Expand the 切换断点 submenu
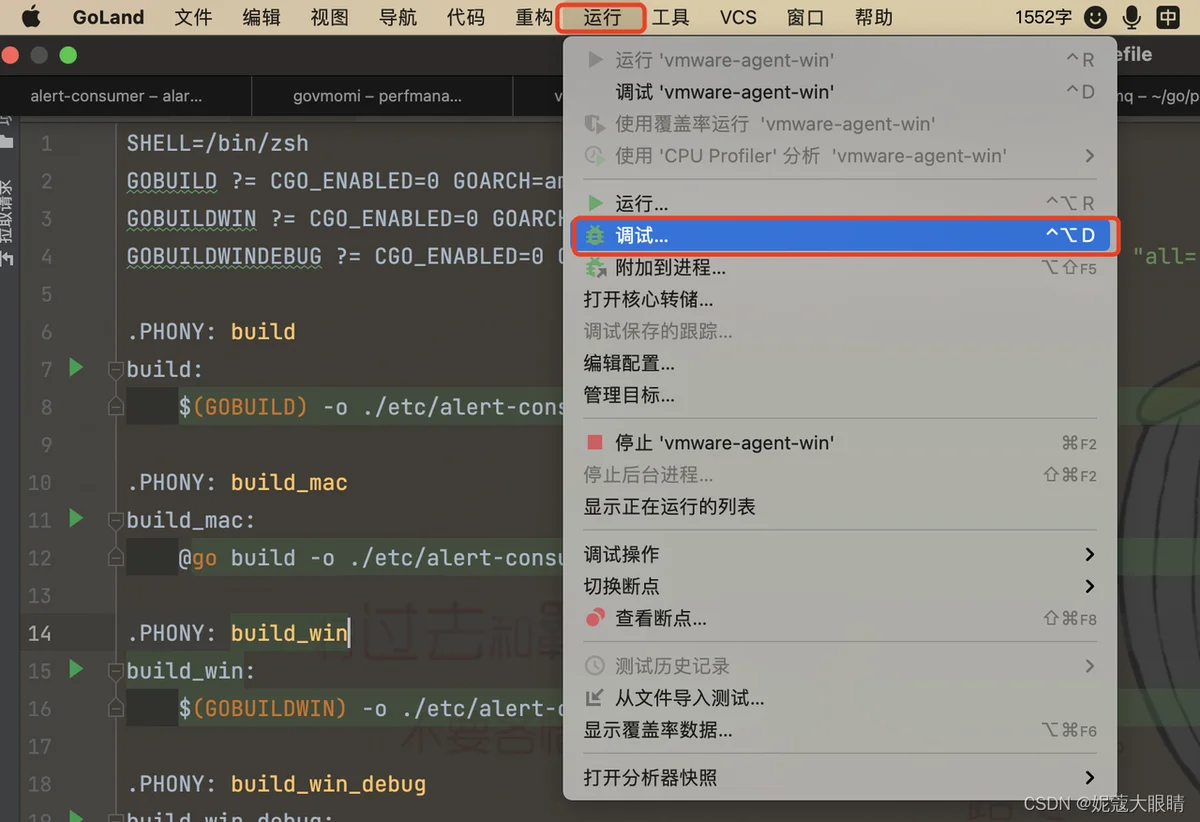The width and height of the screenshot is (1200, 822). (1089, 586)
